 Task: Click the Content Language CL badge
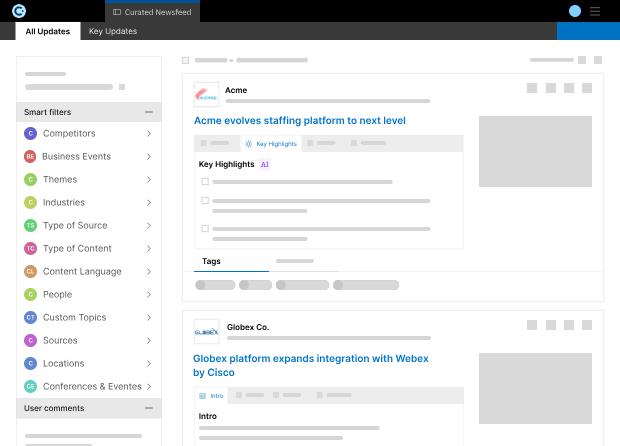(x=30, y=271)
